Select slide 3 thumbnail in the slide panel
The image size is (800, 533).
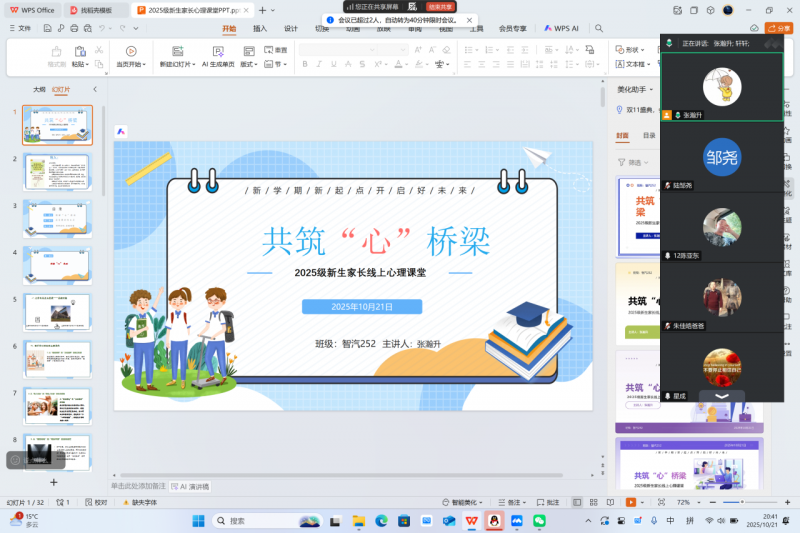57,218
